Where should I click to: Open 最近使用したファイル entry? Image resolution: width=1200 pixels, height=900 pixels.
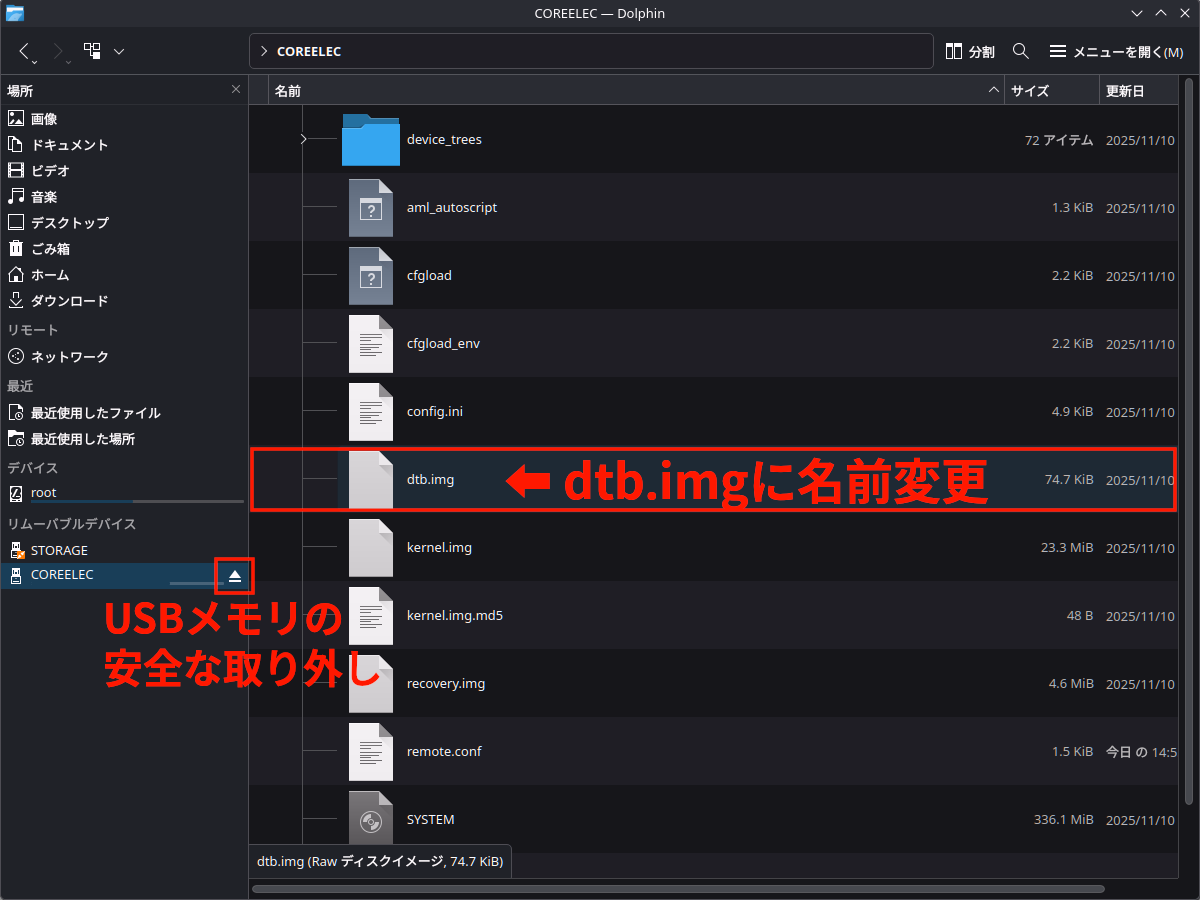click(x=95, y=413)
